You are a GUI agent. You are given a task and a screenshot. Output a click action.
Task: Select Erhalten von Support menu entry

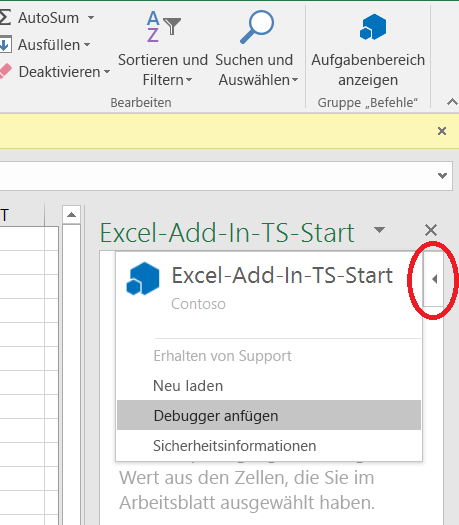269,356
